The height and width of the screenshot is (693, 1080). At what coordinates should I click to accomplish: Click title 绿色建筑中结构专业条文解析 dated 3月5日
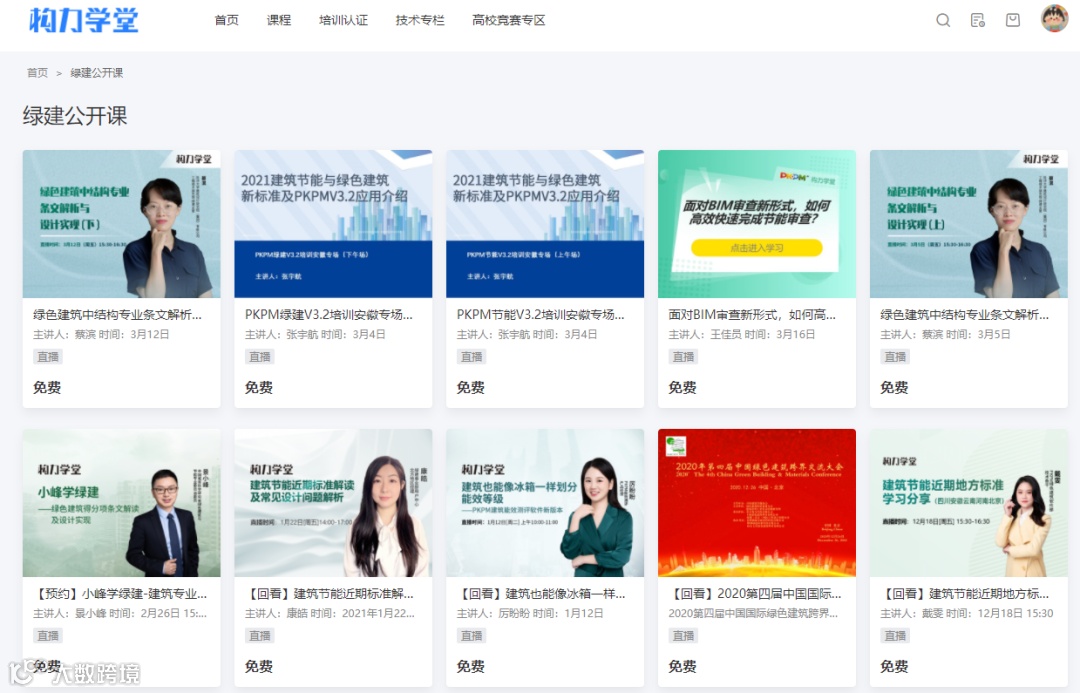(x=964, y=315)
